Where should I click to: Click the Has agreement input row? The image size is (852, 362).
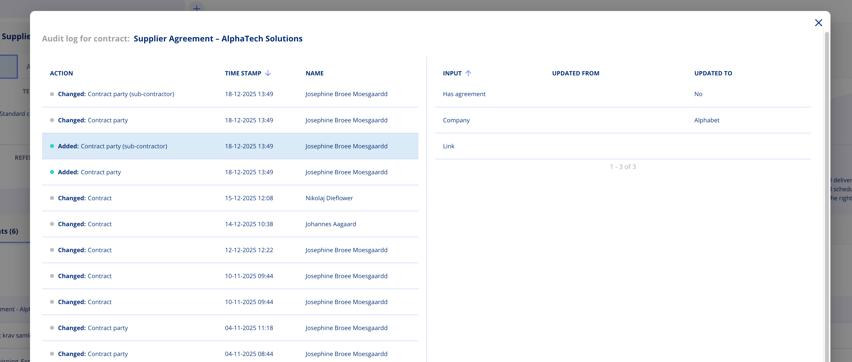[x=623, y=94]
